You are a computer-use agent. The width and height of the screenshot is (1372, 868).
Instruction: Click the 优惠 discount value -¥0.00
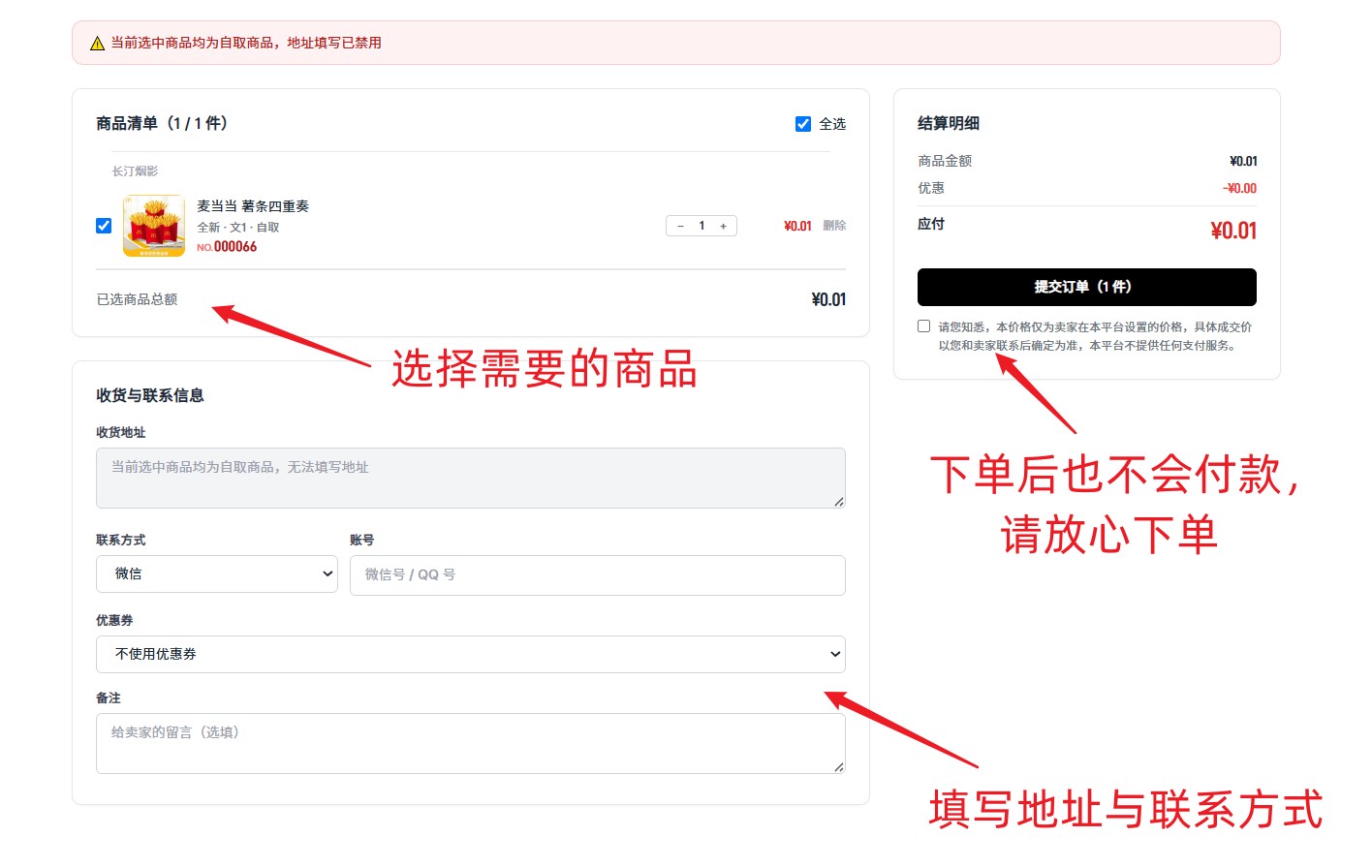tap(1239, 189)
